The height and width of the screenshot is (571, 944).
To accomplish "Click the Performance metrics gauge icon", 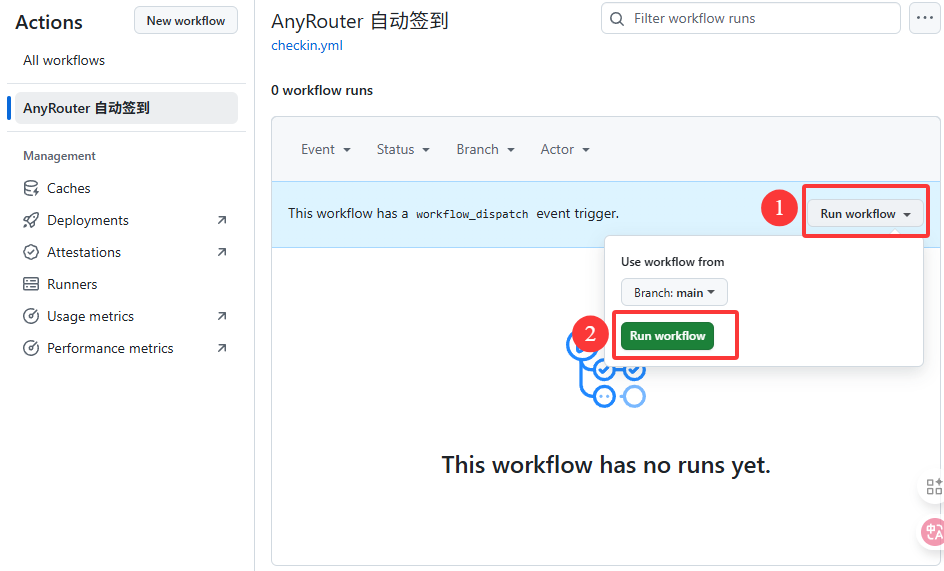I will click(x=31, y=348).
